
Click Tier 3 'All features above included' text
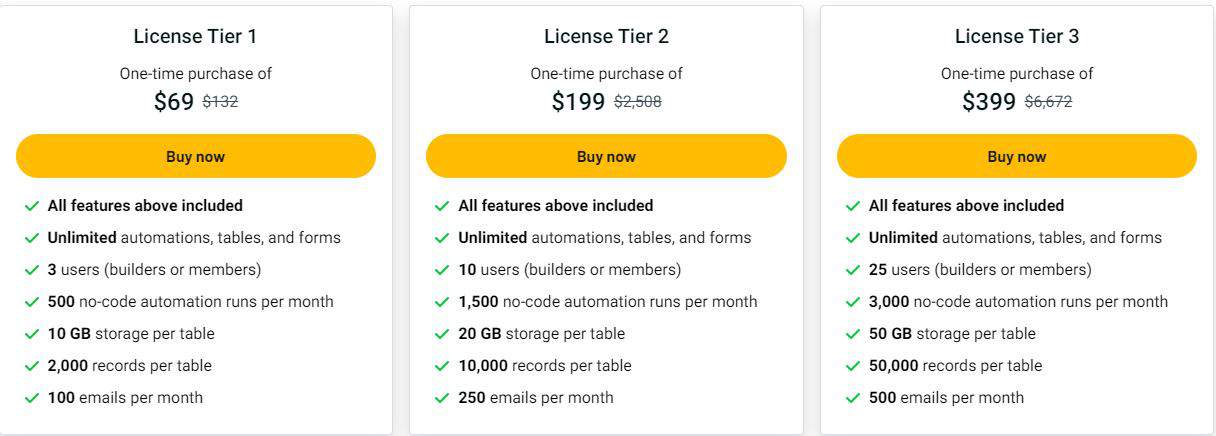coord(966,206)
